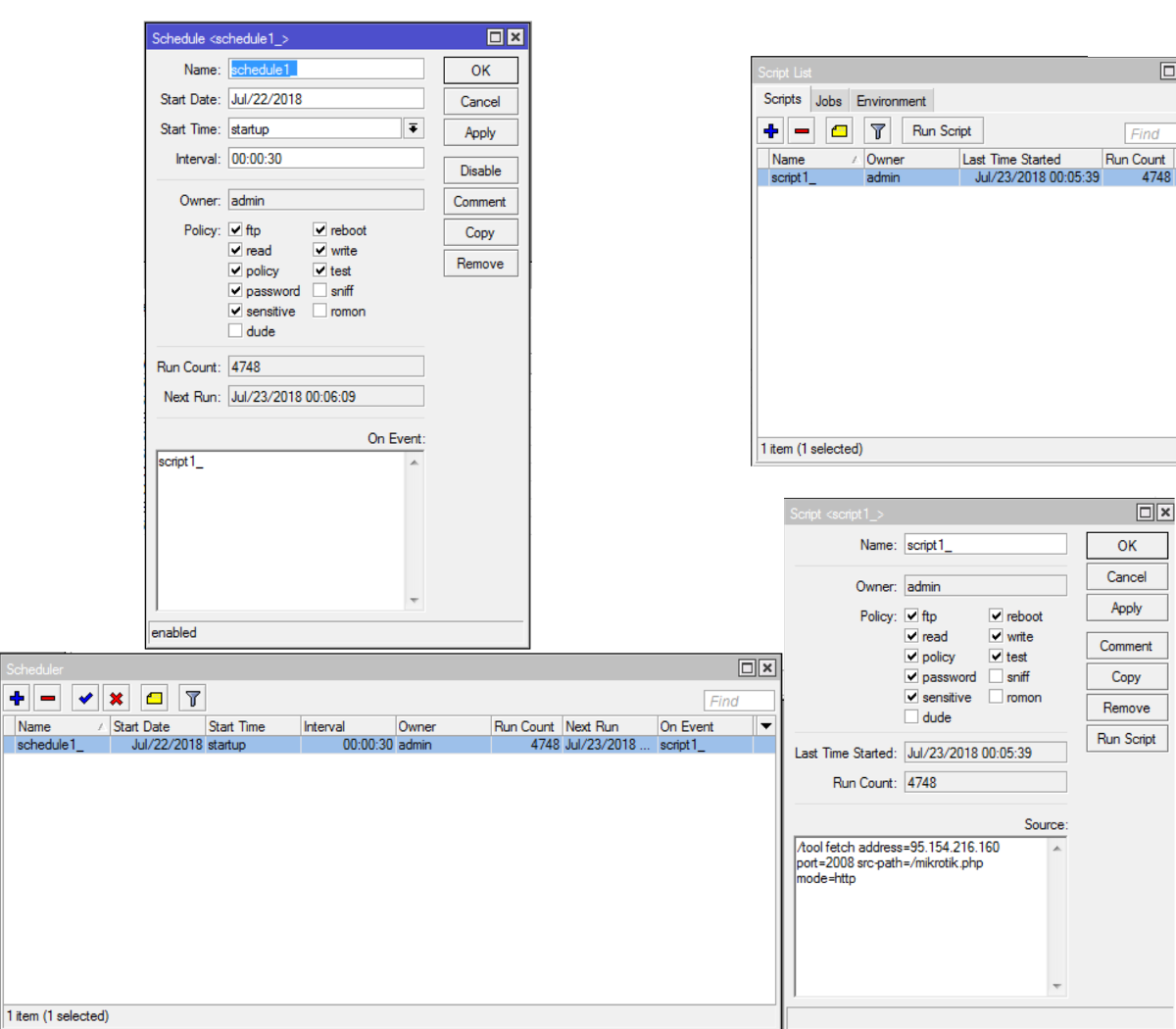Viewport: 1176px width, 1029px height.
Task: Open filter funnel icon in Scheduler toolbar
Action: [193, 699]
